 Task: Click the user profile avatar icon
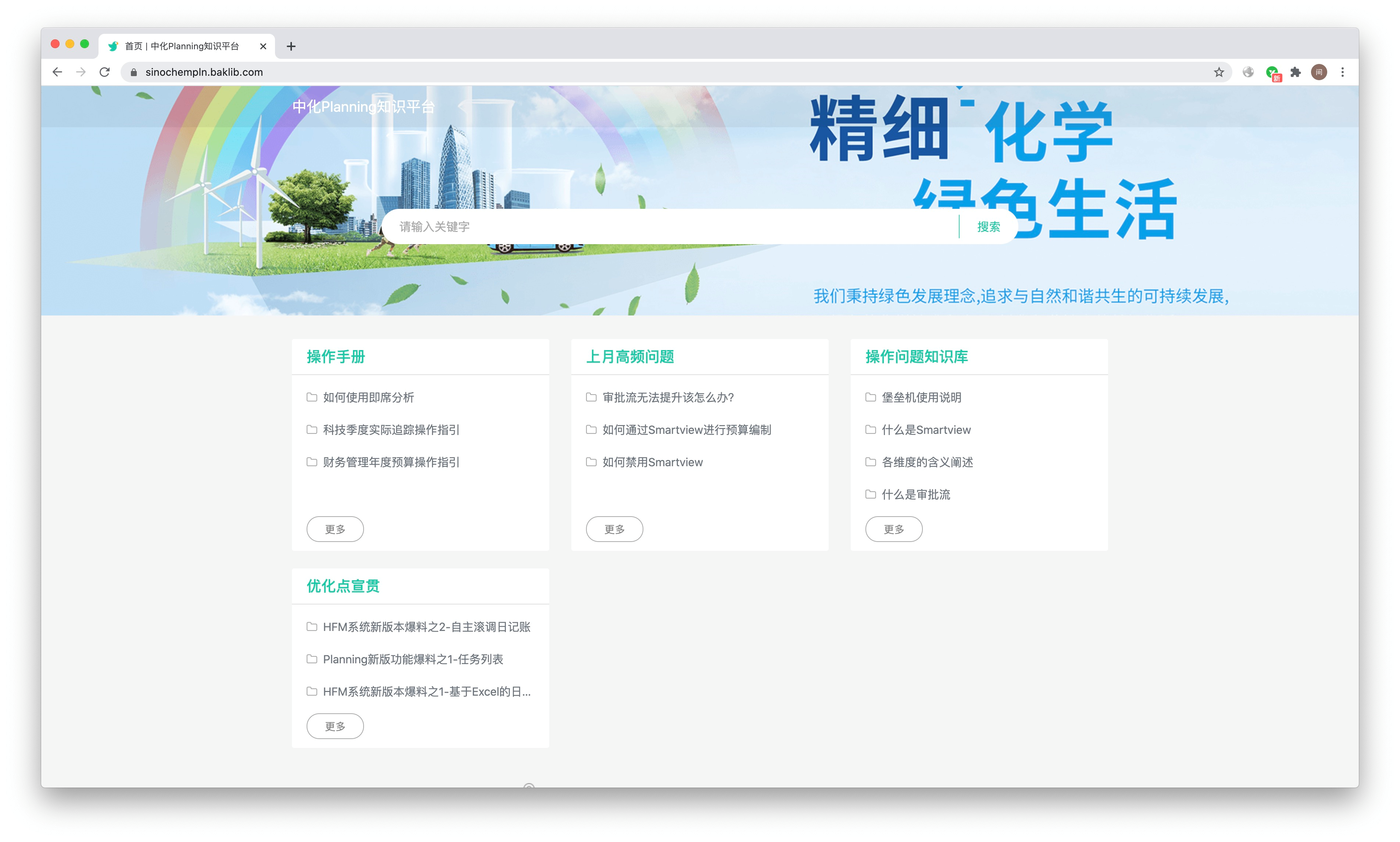(x=1319, y=72)
